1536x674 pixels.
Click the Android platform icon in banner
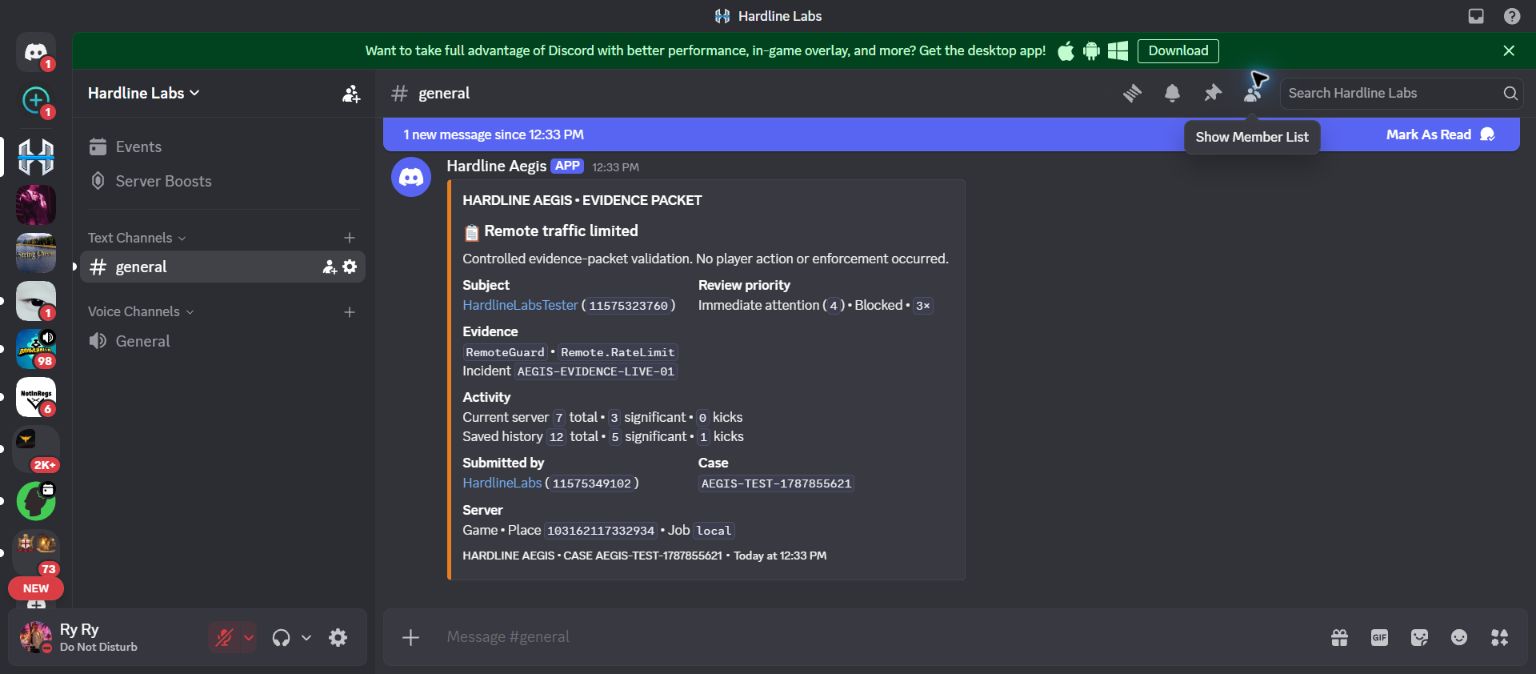coord(1091,51)
